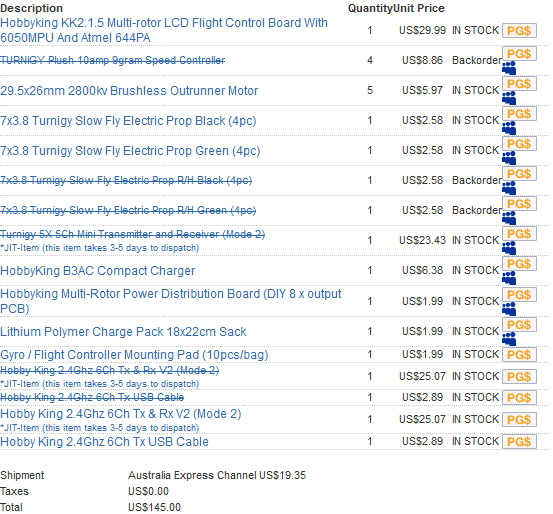Click the blue people icon for Prop R/H Green (4pc)

pyautogui.click(x=509, y=218)
